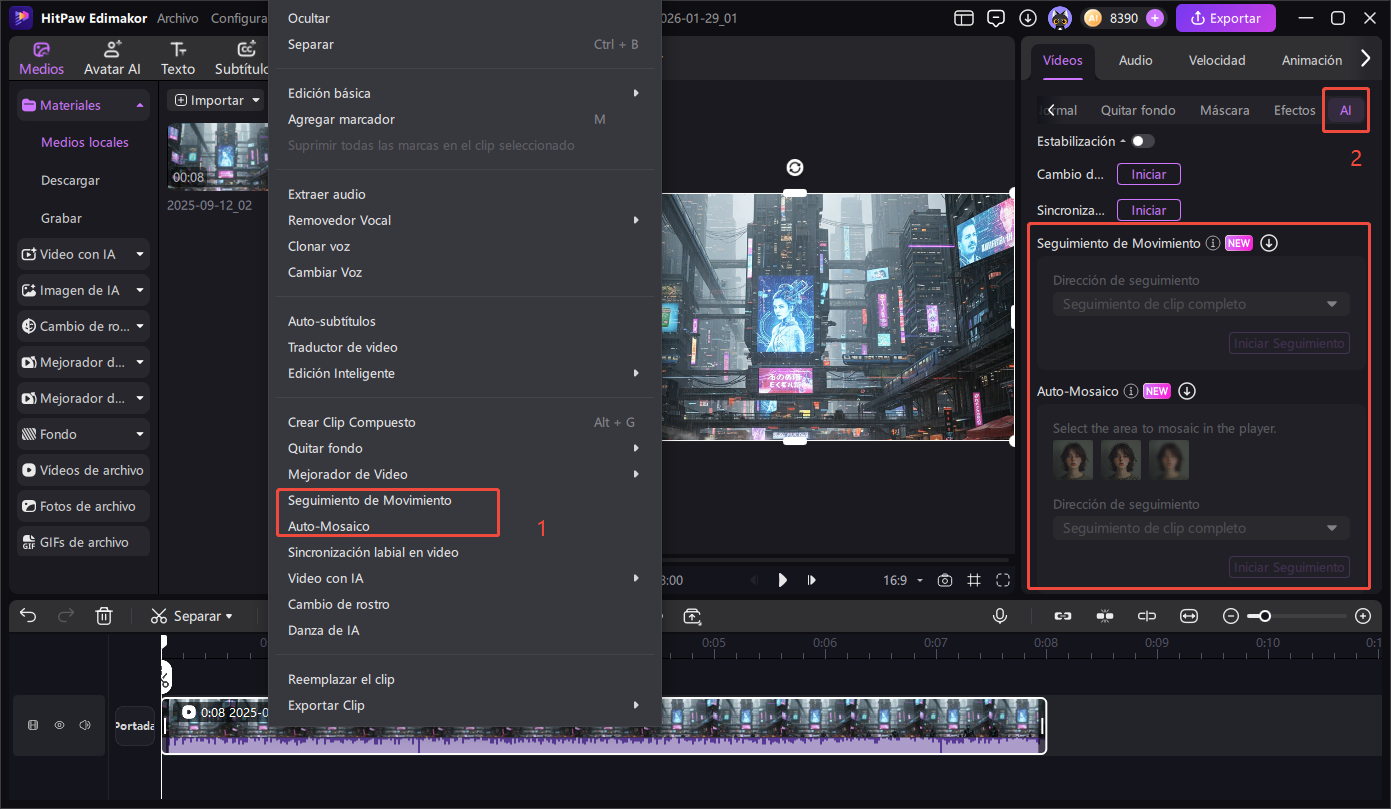This screenshot has height=809, width=1391.
Task: Expand the Video con IA sidebar section
Action: [140, 254]
